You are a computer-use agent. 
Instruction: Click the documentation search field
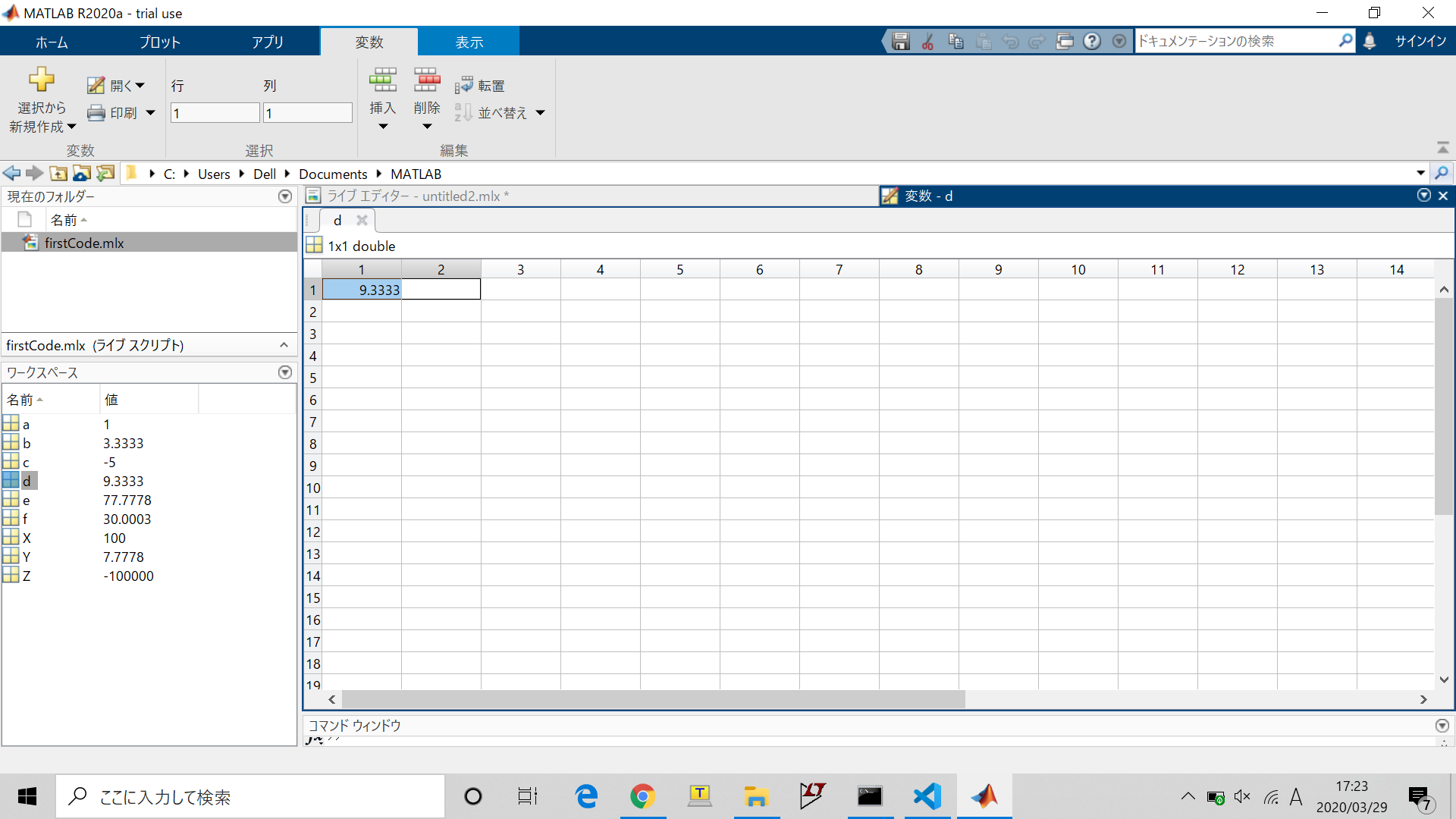[x=1235, y=41]
